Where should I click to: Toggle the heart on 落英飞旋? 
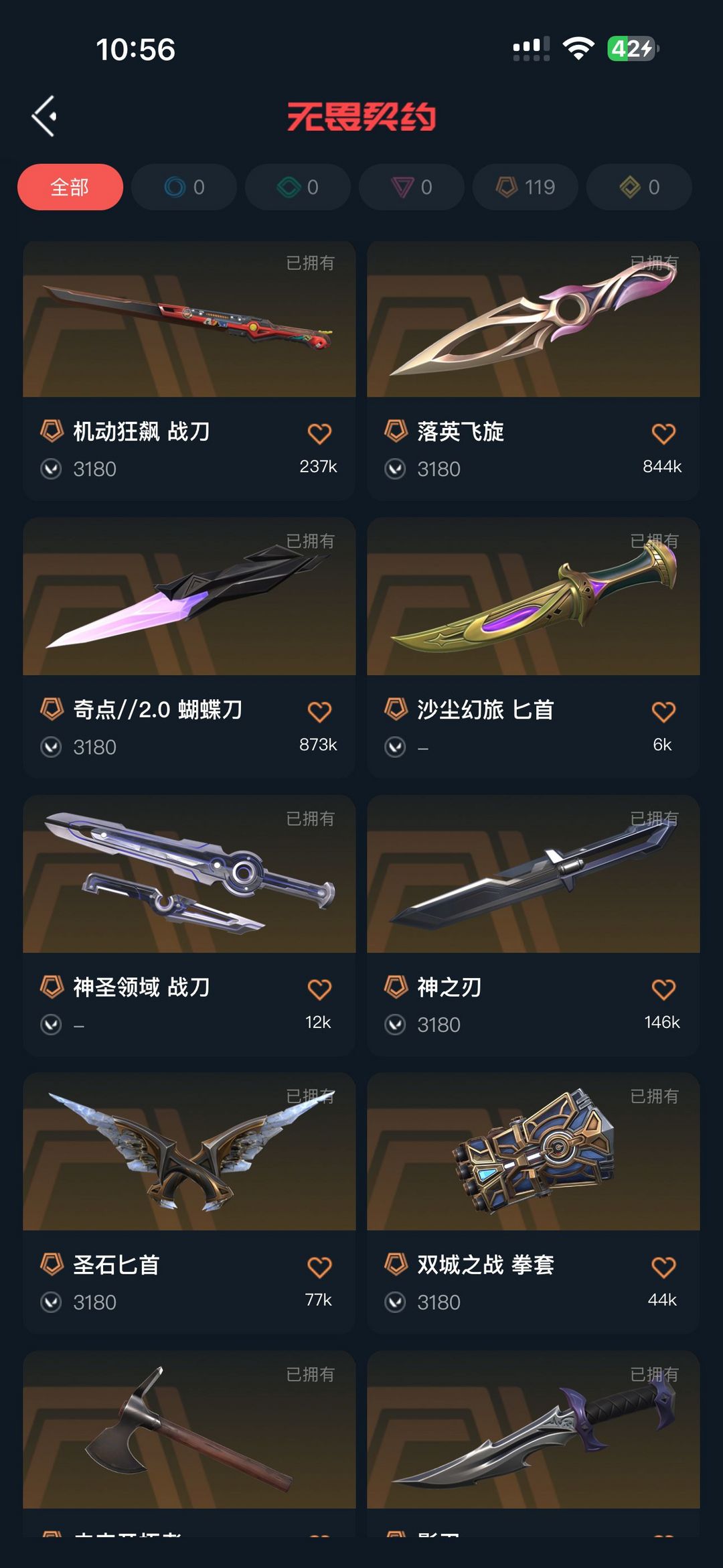tap(663, 433)
